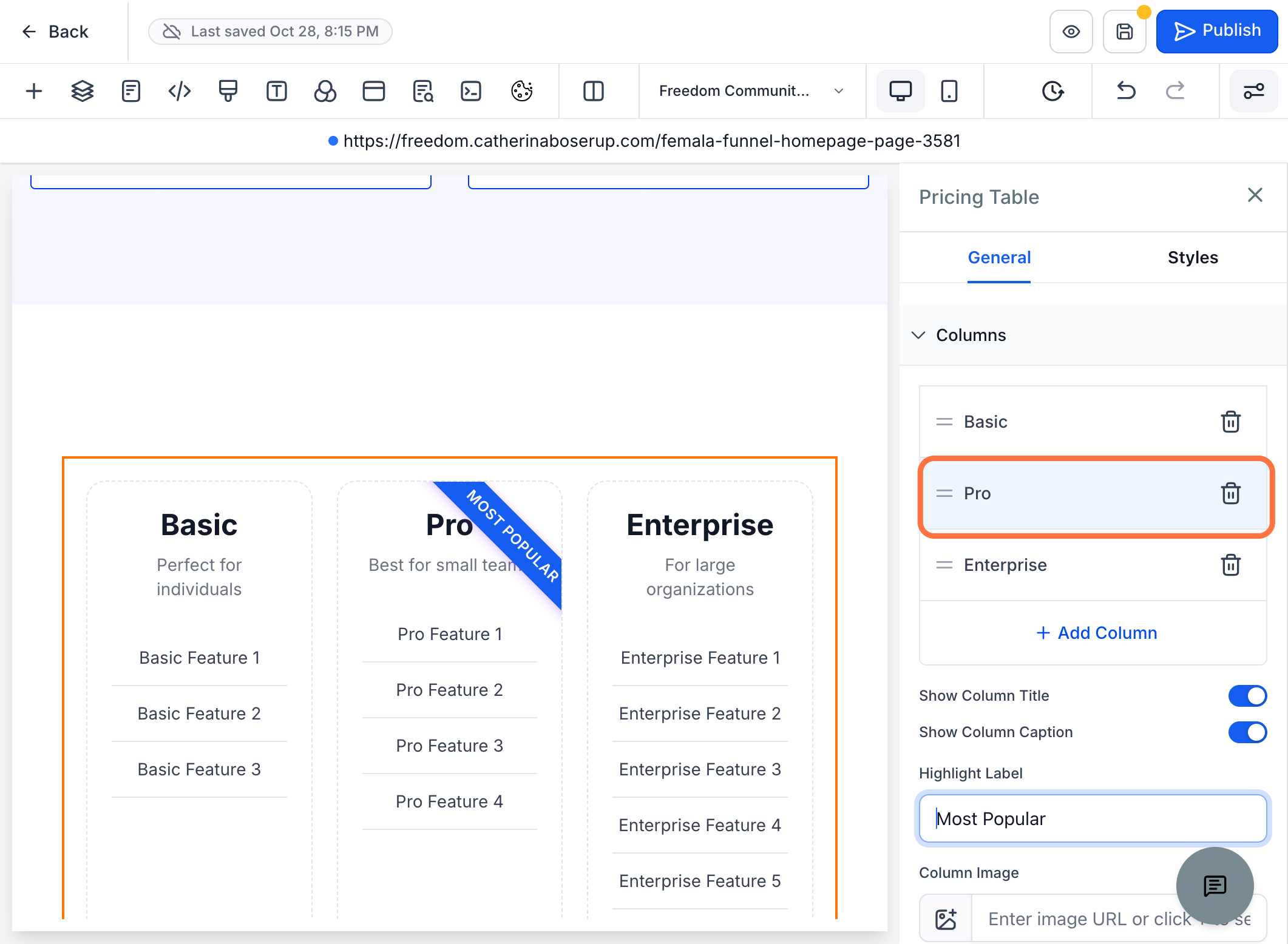The width and height of the screenshot is (1288, 944).
Task: Open the text typography icon
Action: pos(277,91)
